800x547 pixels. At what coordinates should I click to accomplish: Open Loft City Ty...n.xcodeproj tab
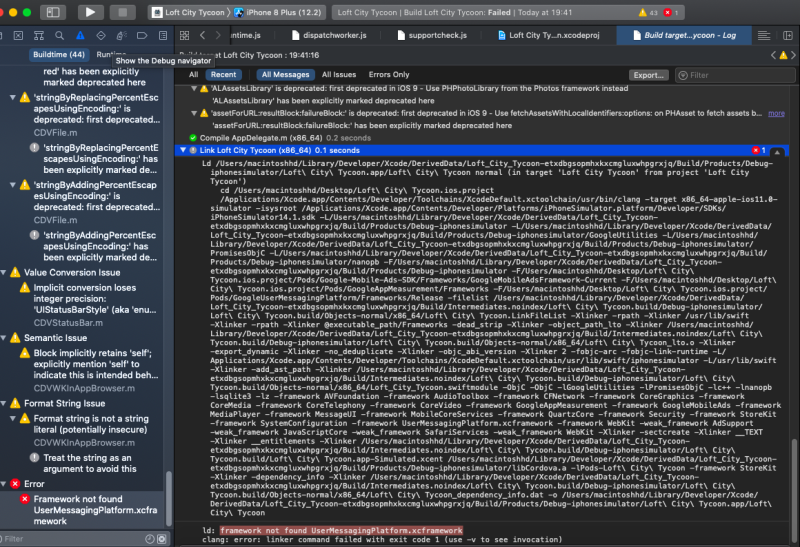coord(548,35)
